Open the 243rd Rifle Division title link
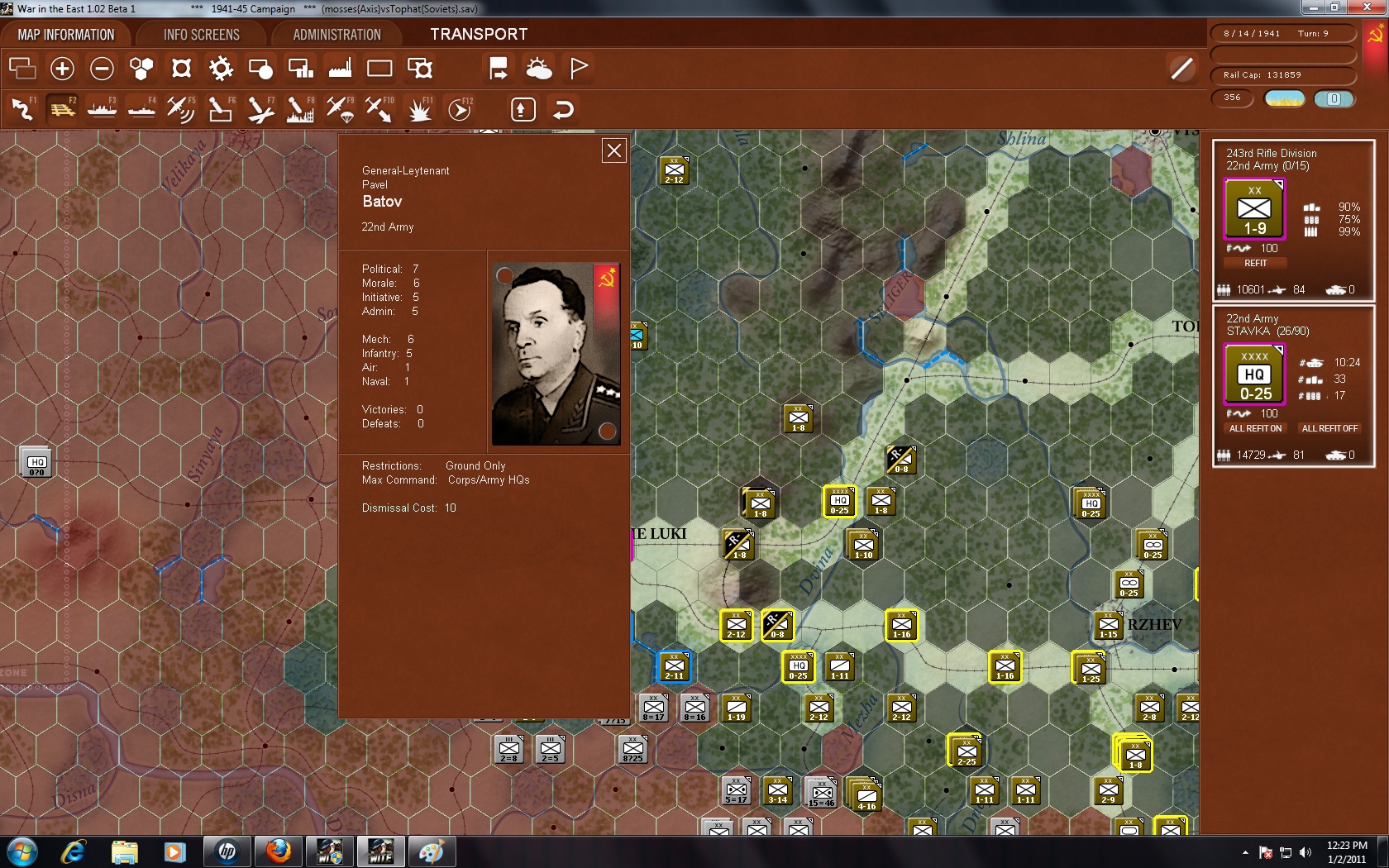1389x868 pixels. [1272, 153]
